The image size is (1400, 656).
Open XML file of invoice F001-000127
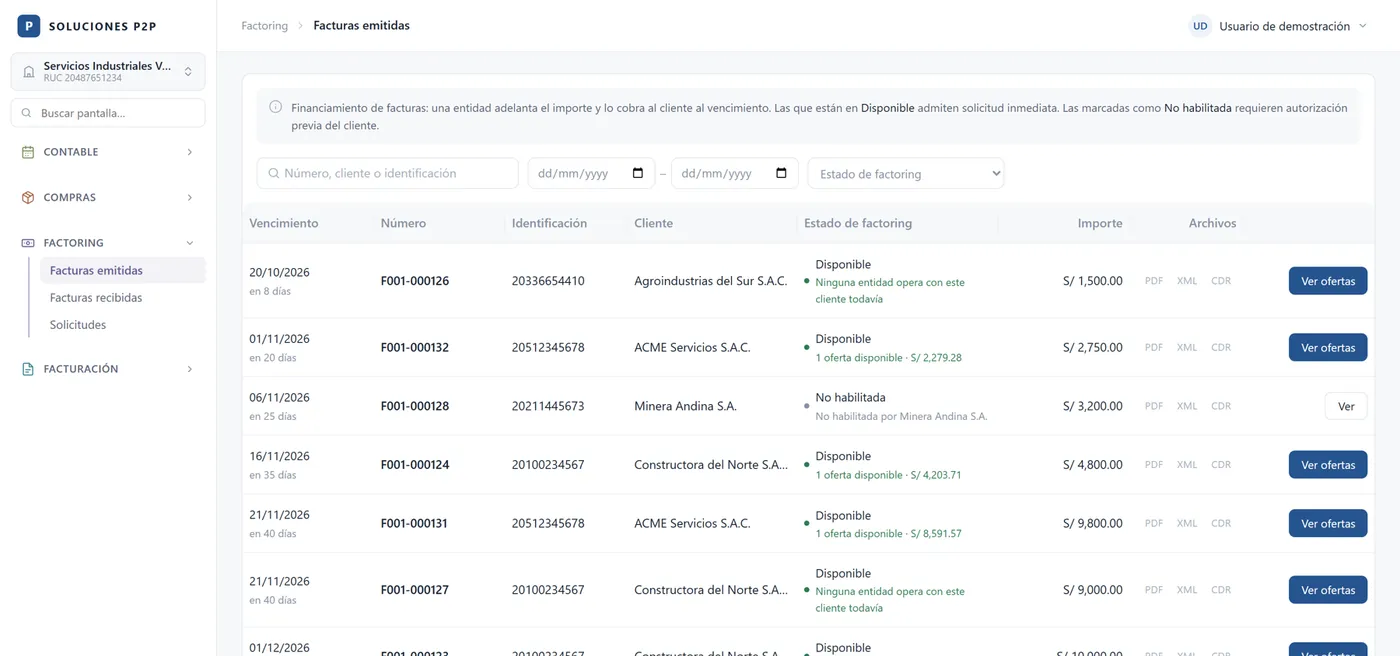click(x=1187, y=590)
